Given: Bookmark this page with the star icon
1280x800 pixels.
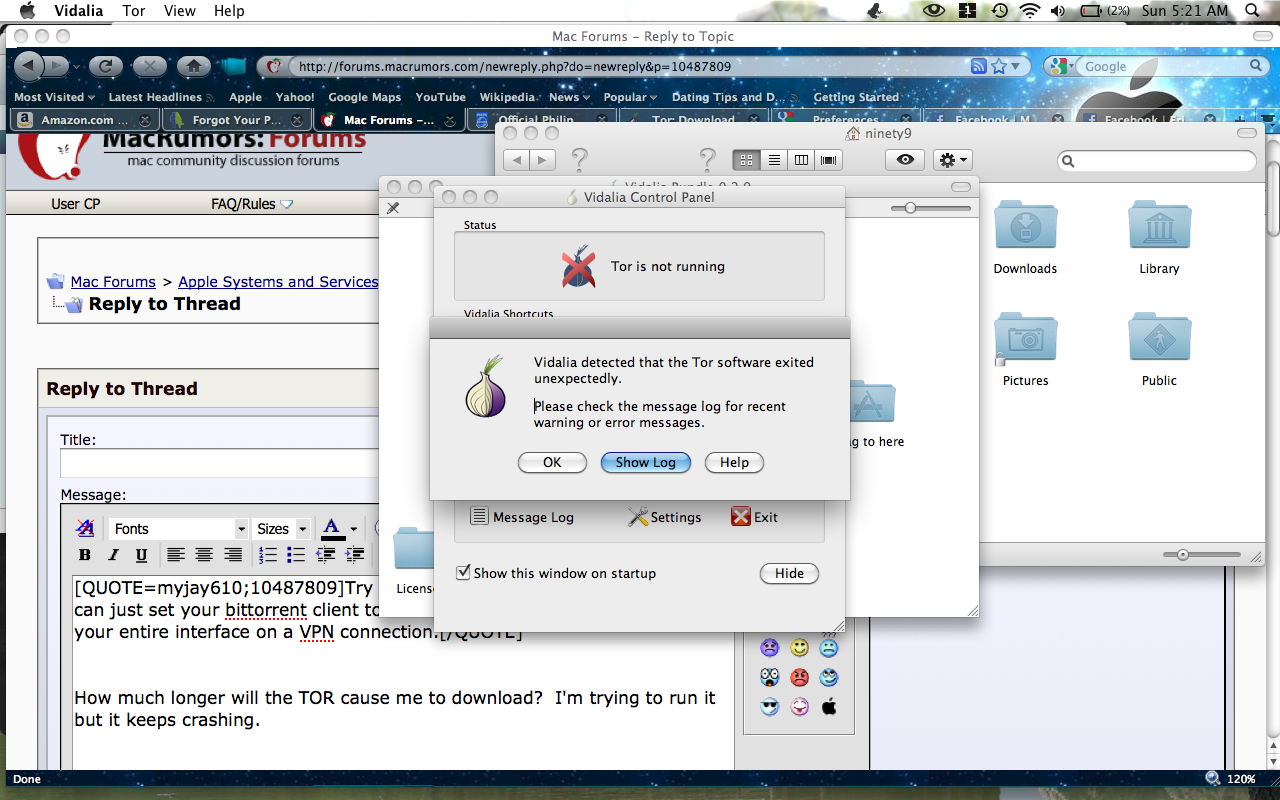Looking at the screenshot, I should 998,66.
